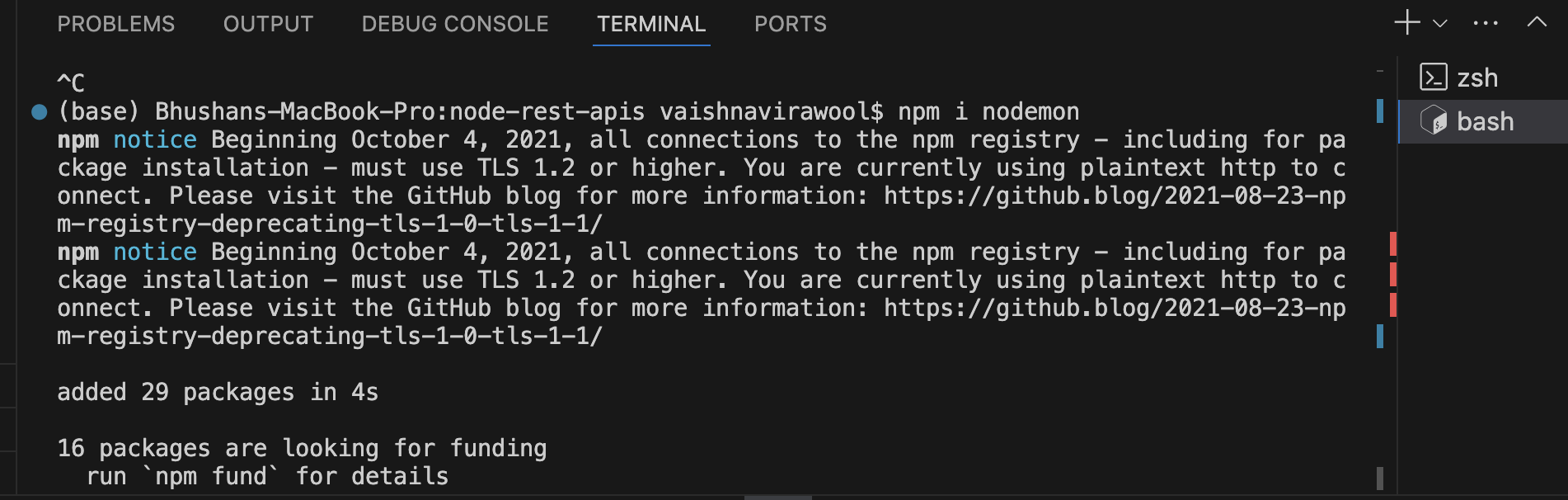The height and width of the screenshot is (500, 1568).
Task: Select the TERMINAL tab
Action: click(x=651, y=24)
